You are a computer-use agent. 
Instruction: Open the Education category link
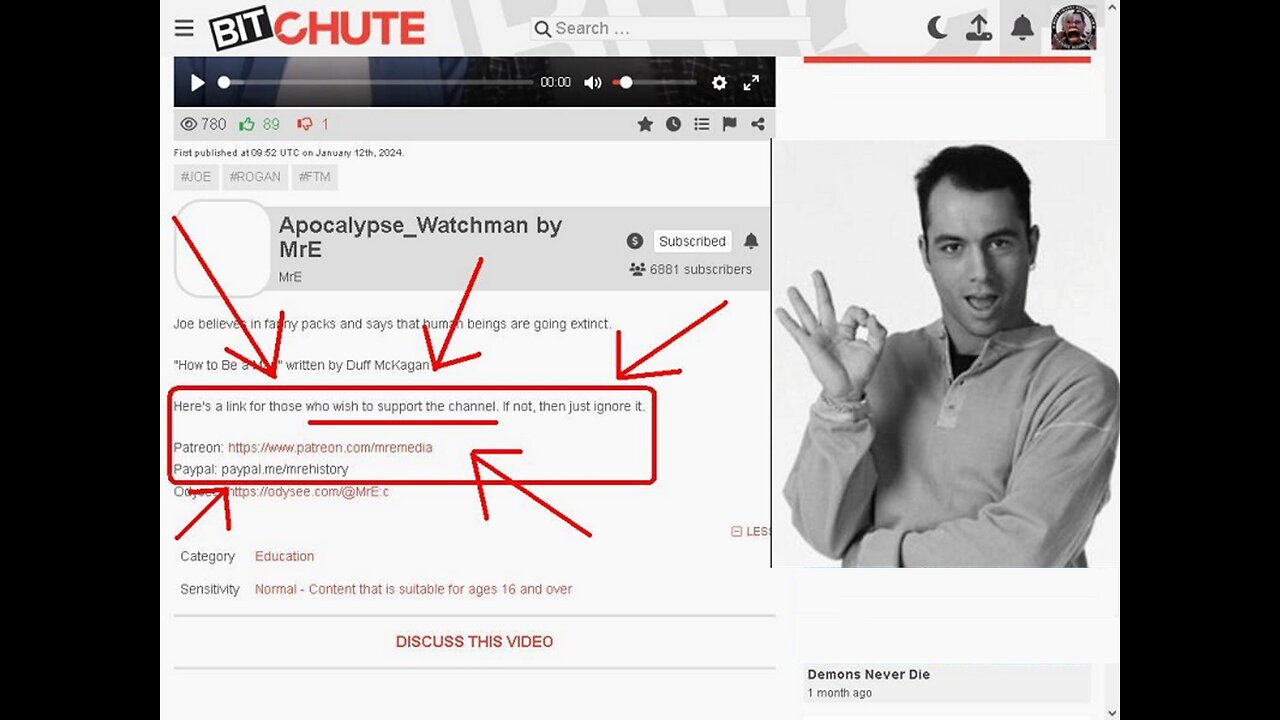click(284, 556)
